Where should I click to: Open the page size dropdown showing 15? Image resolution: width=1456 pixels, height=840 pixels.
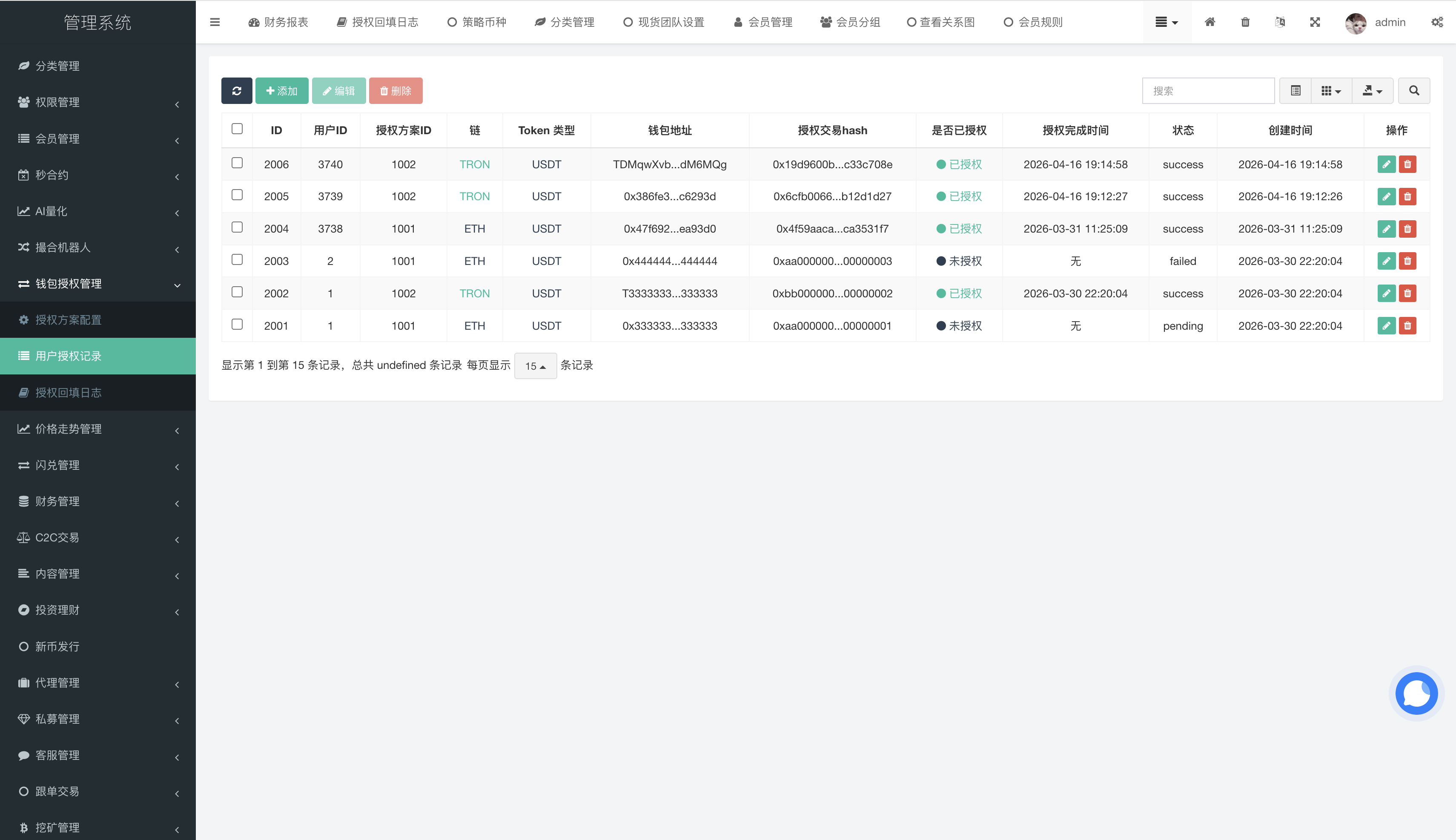point(535,366)
